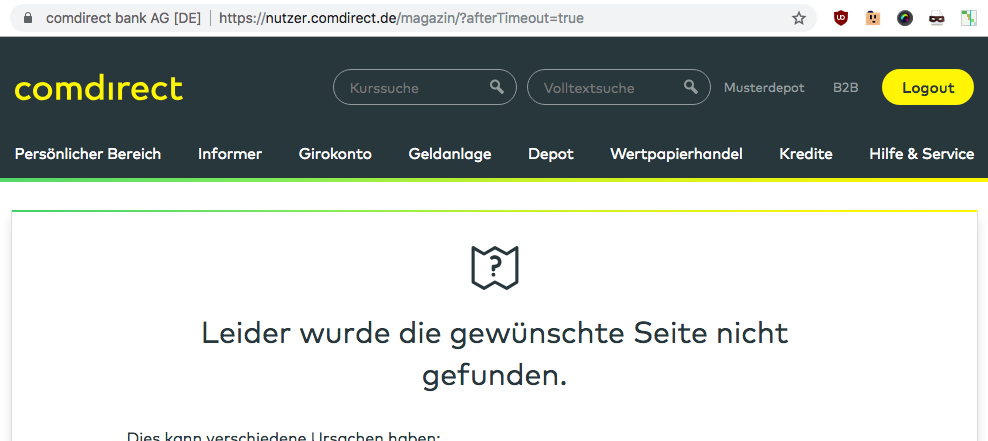Image resolution: width=988 pixels, height=441 pixels.
Task: Click the magnifier in Volltextsuche field
Action: [691, 87]
